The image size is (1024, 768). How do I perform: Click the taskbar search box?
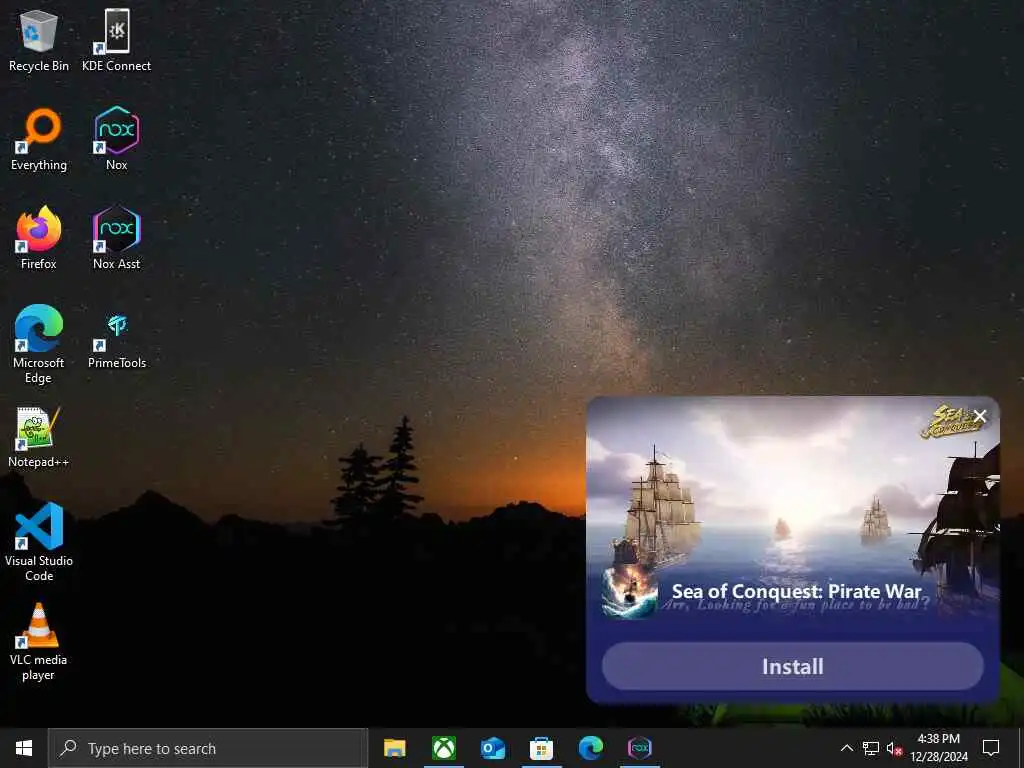[x=208, y=748]
